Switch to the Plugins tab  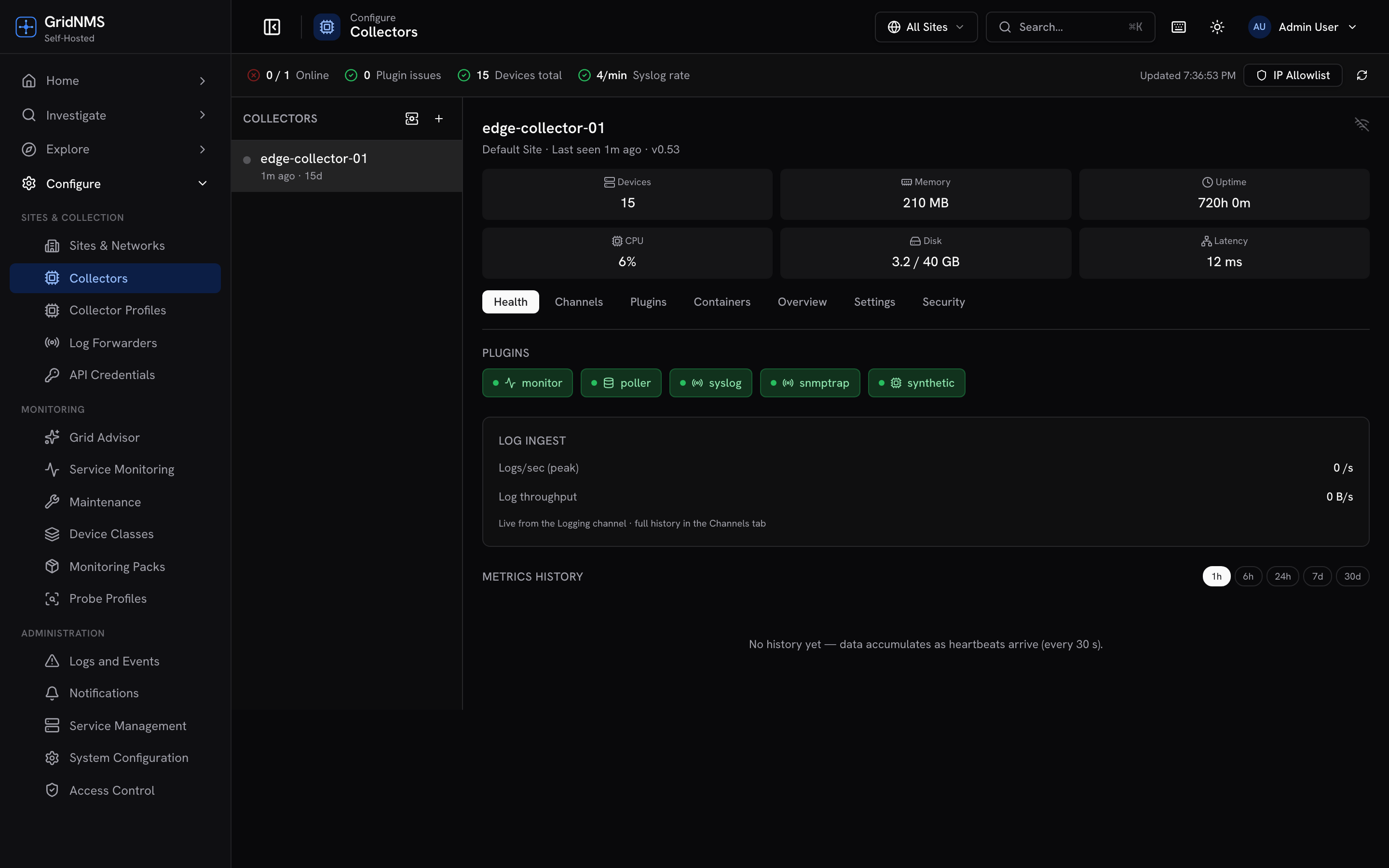pos(648,302)
